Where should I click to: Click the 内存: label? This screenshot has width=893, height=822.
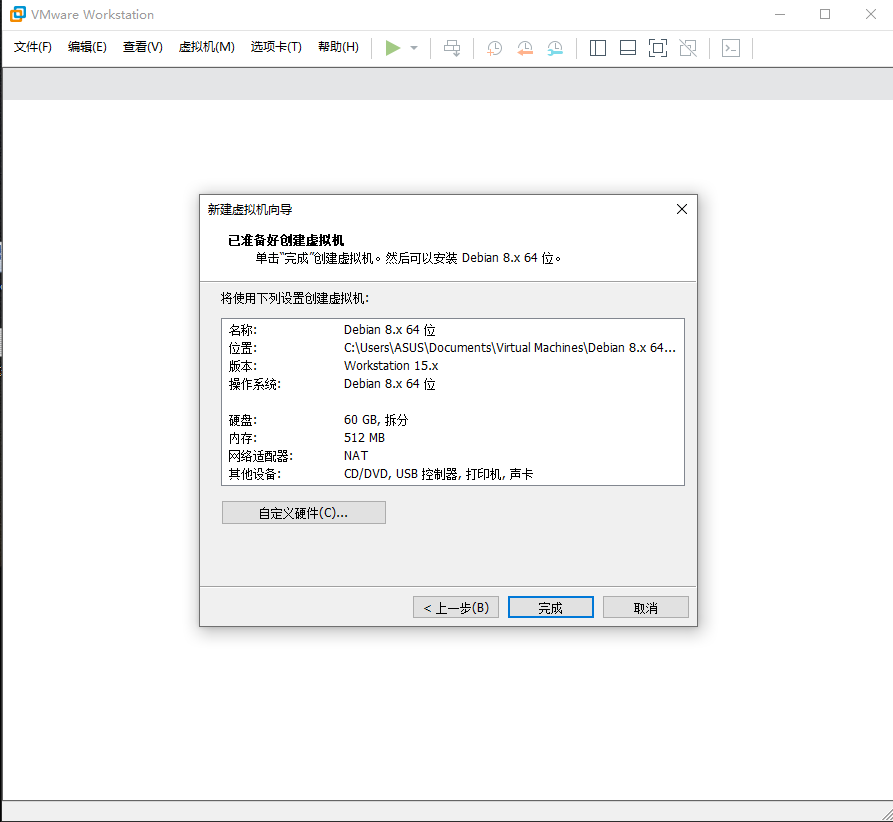tap(243, 438)
